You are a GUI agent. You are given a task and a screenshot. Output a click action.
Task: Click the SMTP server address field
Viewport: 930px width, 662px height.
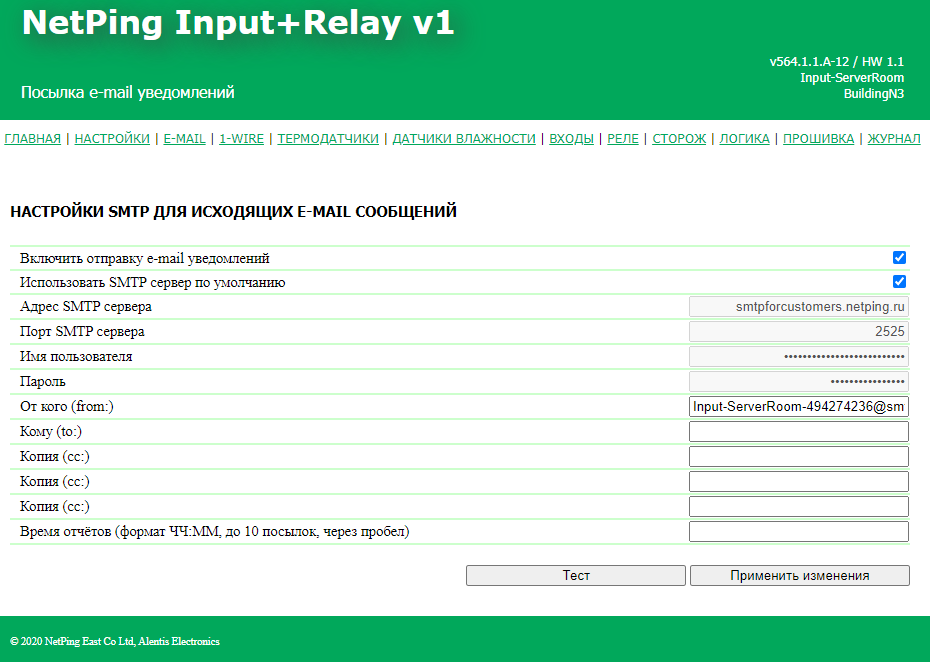tap(798, 307)
